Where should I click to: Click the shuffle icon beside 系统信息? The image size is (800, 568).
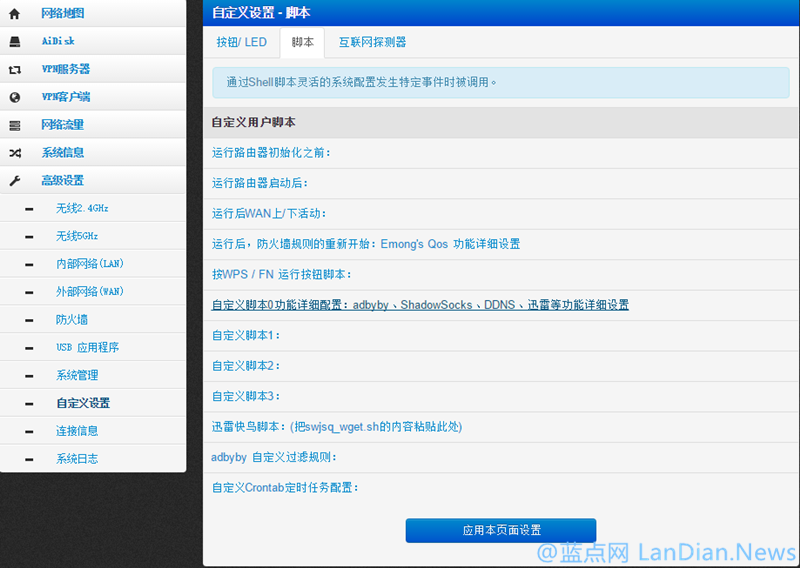pos(15,153)
